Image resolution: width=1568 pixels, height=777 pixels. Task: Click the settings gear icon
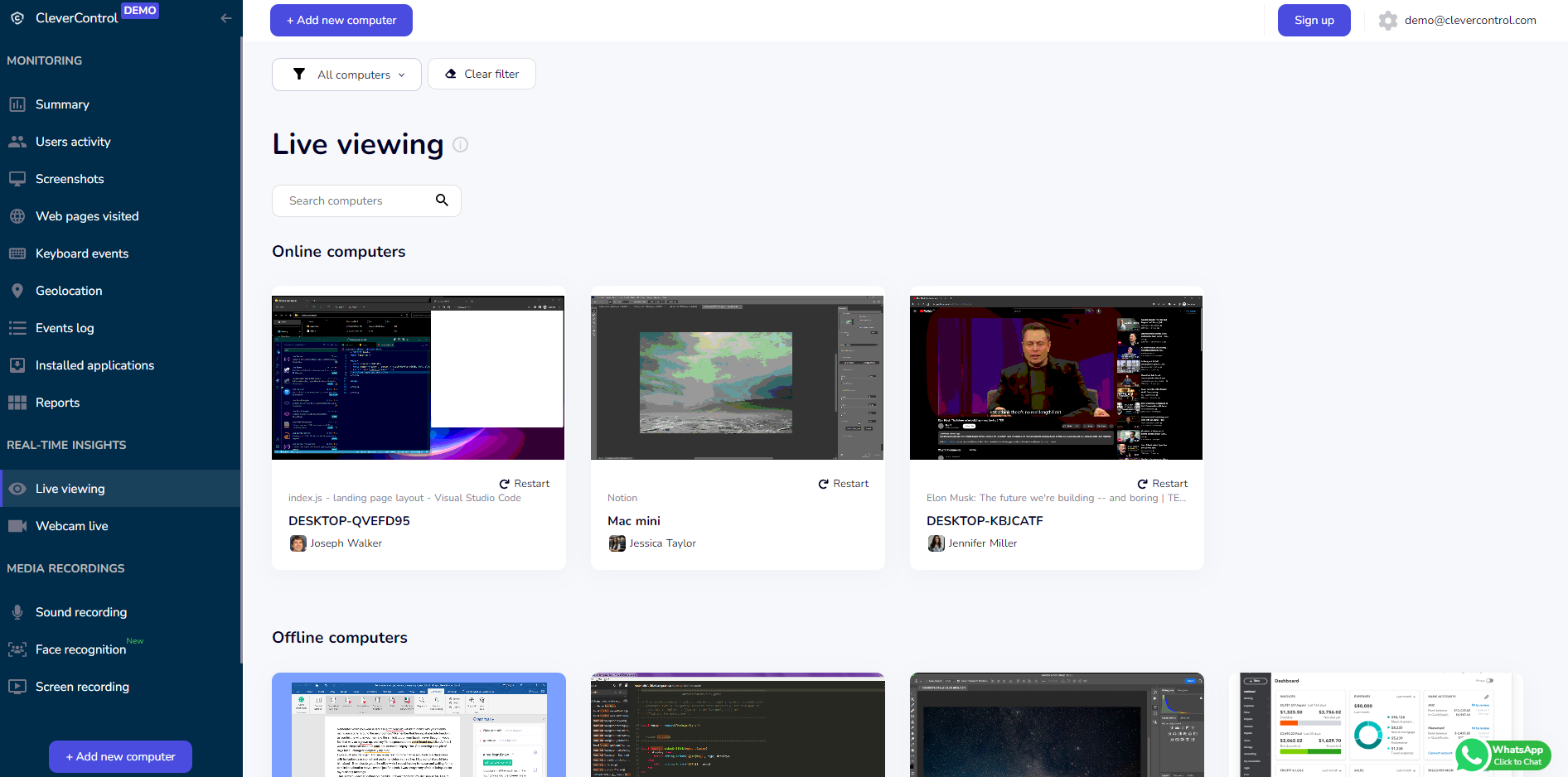pyautogui.click(x=1388, y=21)
